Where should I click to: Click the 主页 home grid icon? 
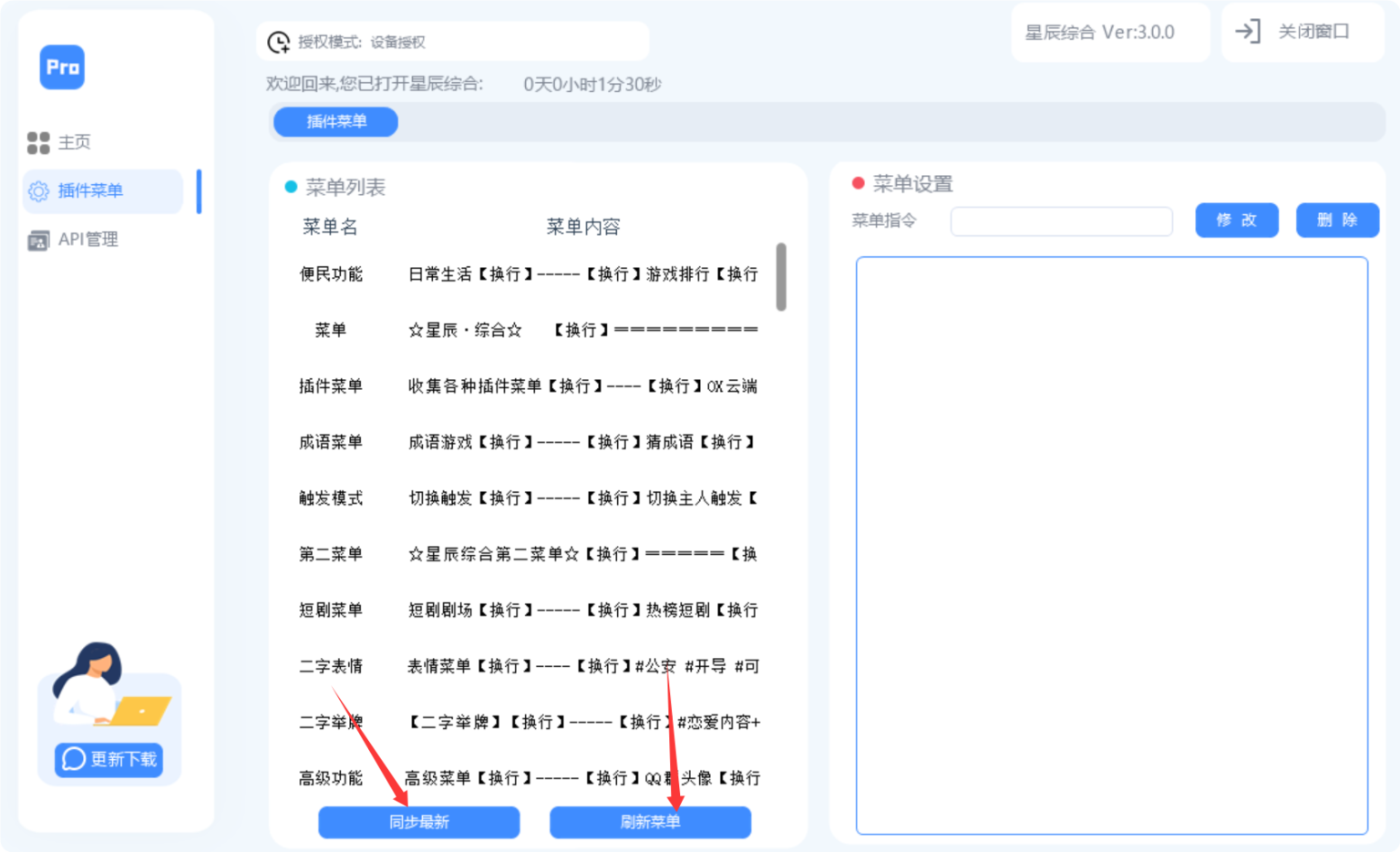38,142
